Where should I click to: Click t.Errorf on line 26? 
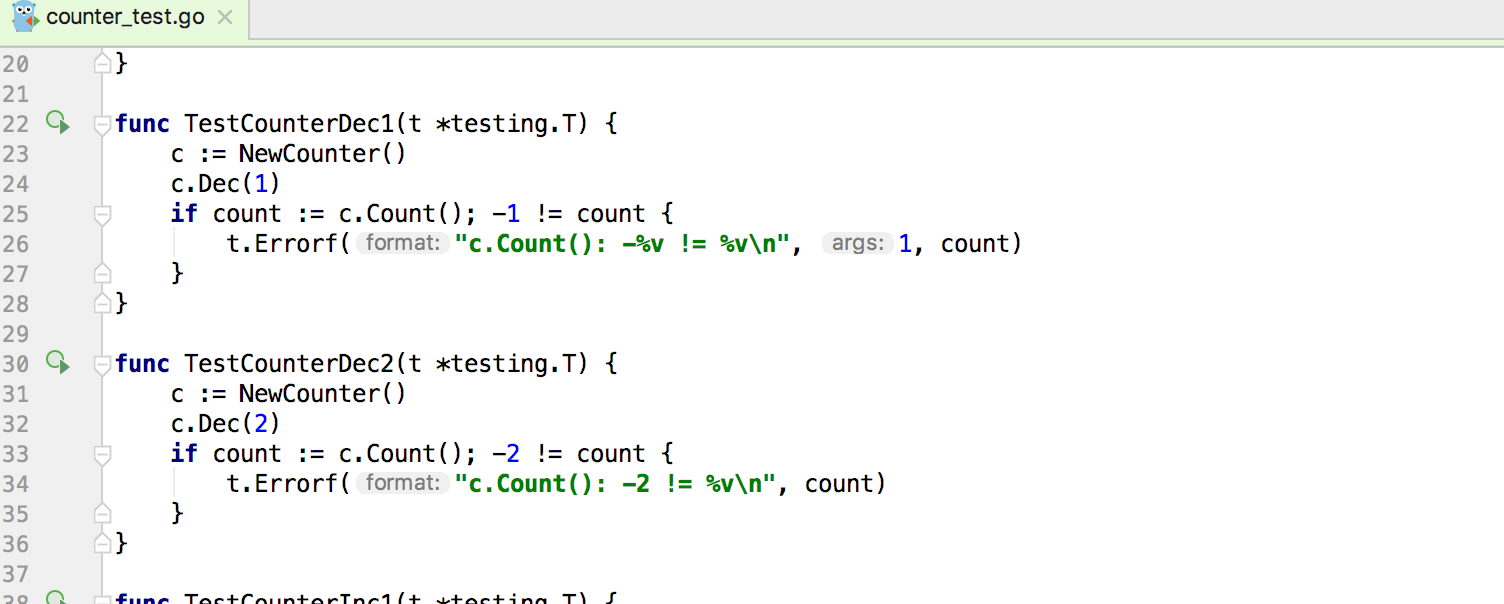282,244
